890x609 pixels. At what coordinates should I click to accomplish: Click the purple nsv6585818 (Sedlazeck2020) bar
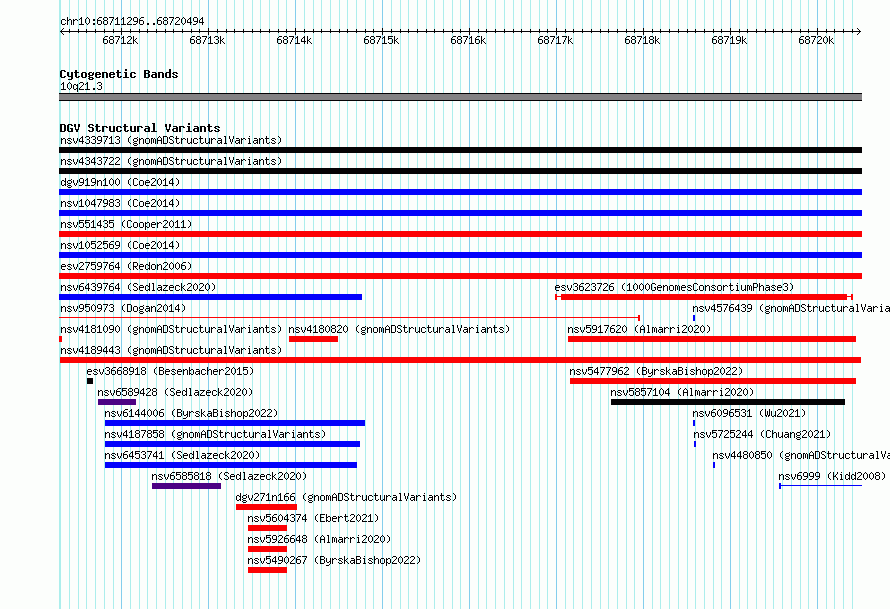tap(187, 486)
